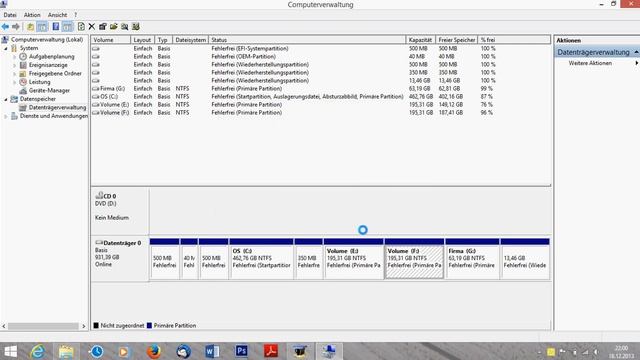Image resolution: width=640 pixels, height=360 pixels.
Task: Open Firefox from the taskbar
Action: [x=154, y=351]
